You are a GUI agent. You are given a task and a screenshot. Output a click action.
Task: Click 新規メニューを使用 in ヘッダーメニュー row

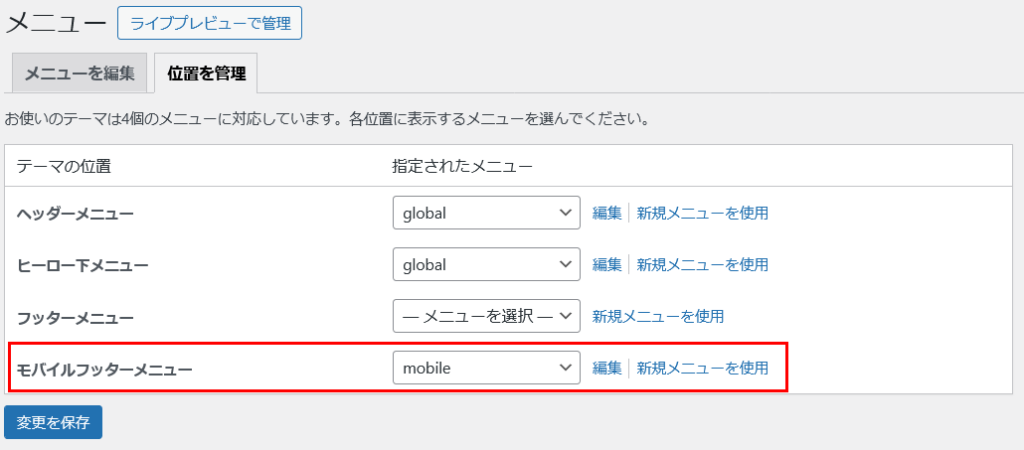pos(702,213)
